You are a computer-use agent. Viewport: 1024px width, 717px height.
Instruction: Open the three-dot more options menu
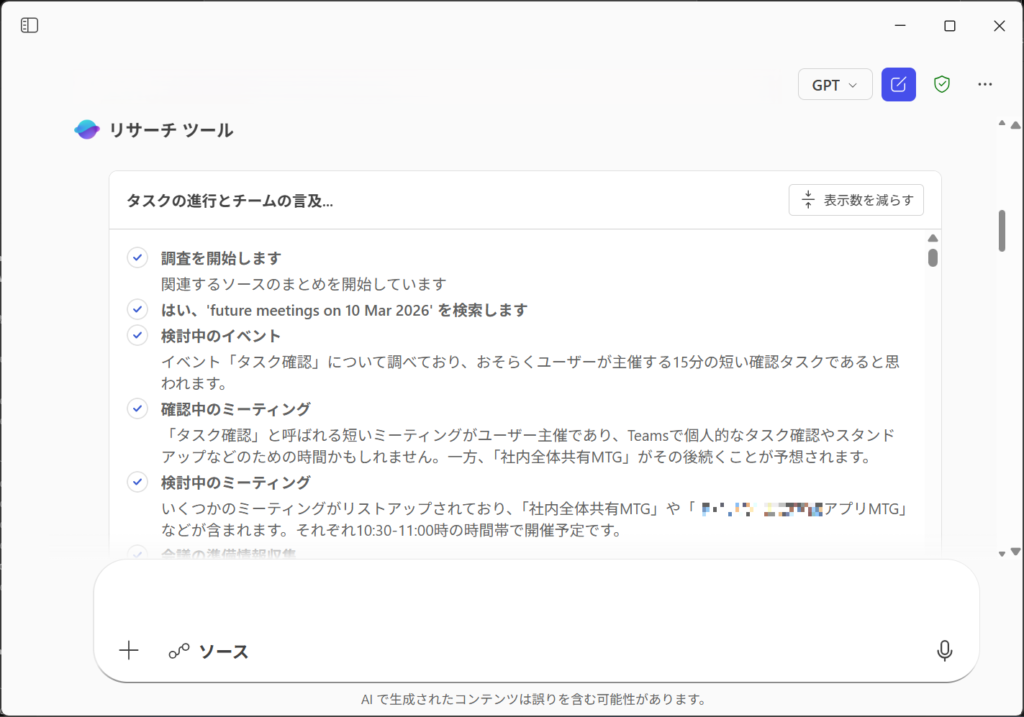(x=985, y=85)
